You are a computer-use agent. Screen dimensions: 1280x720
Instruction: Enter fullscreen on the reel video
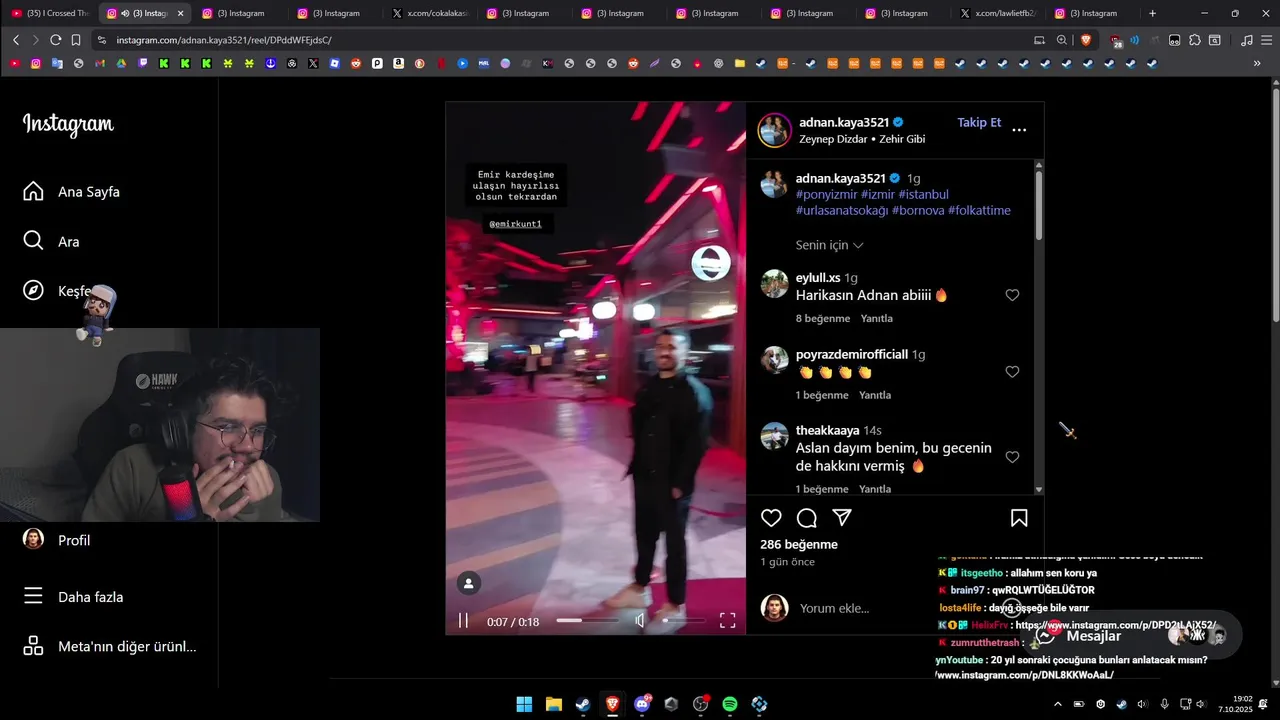point(728,621)
